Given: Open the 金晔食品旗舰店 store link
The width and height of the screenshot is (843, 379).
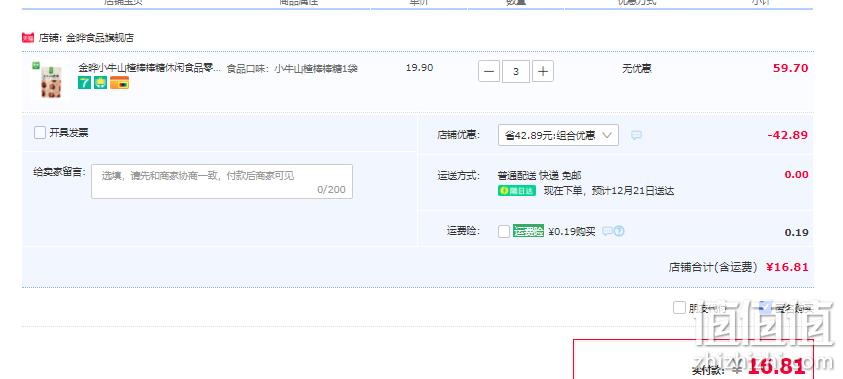Looking at the screenshot, I should click(x=100, y=38).
